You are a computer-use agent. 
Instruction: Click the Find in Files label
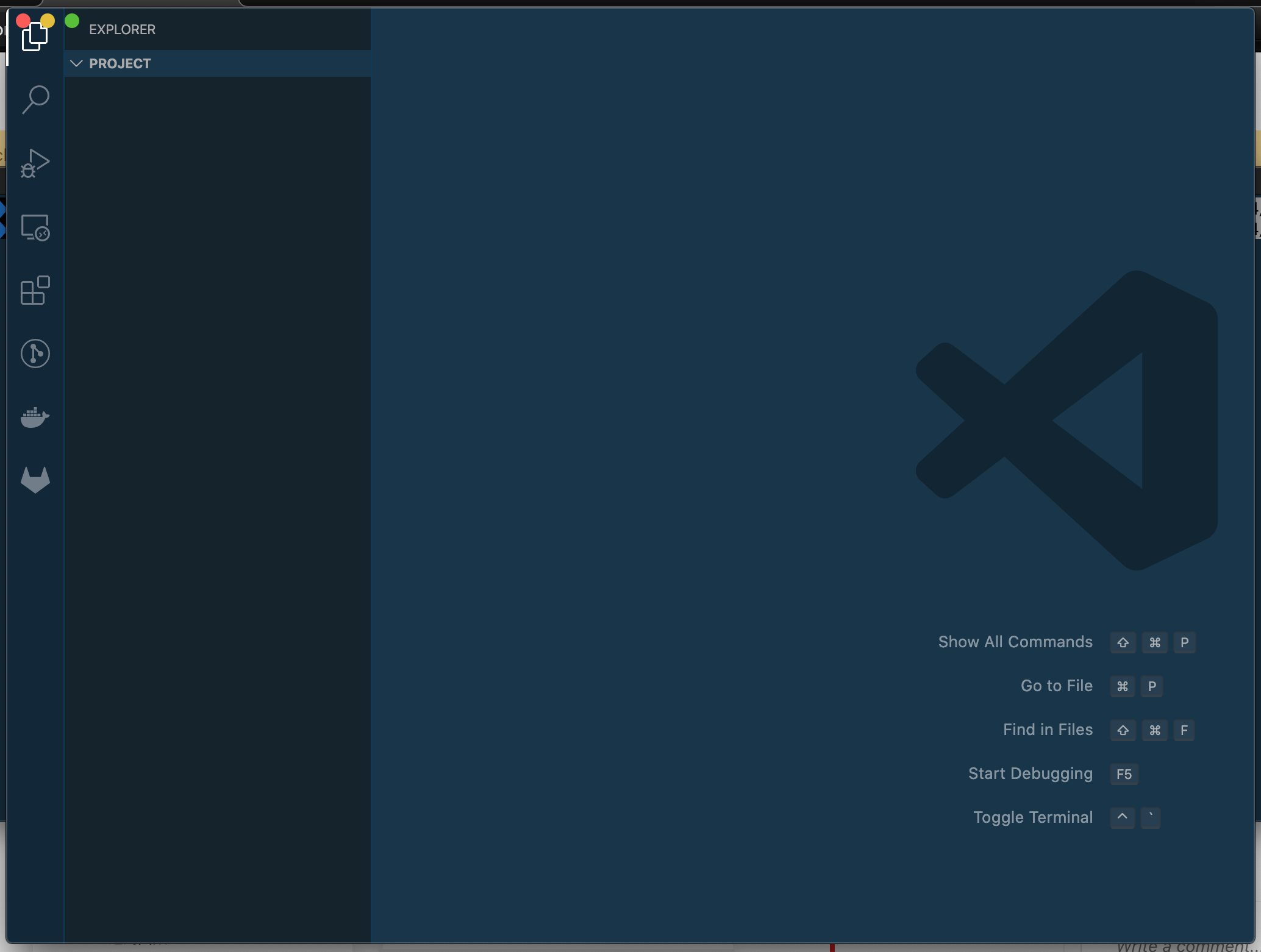coord(1048,730)
